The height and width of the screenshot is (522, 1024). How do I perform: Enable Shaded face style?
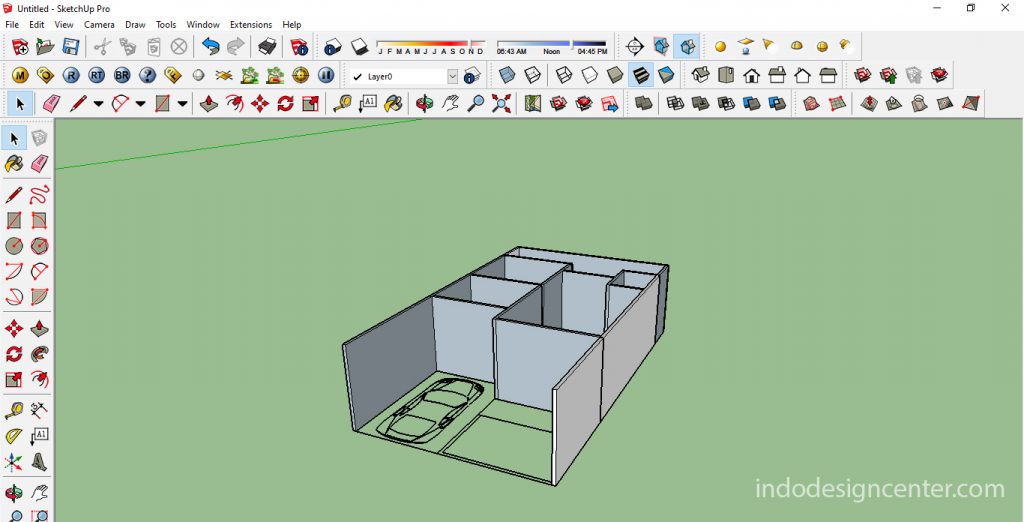point(615,75)
